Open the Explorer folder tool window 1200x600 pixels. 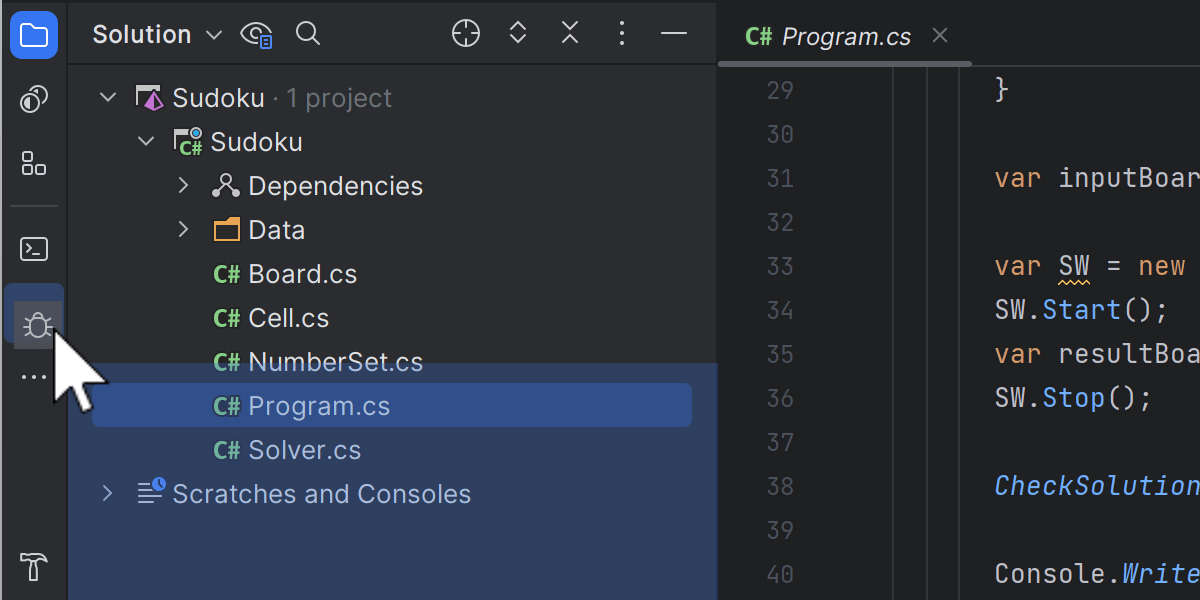(x=34, y=36)
